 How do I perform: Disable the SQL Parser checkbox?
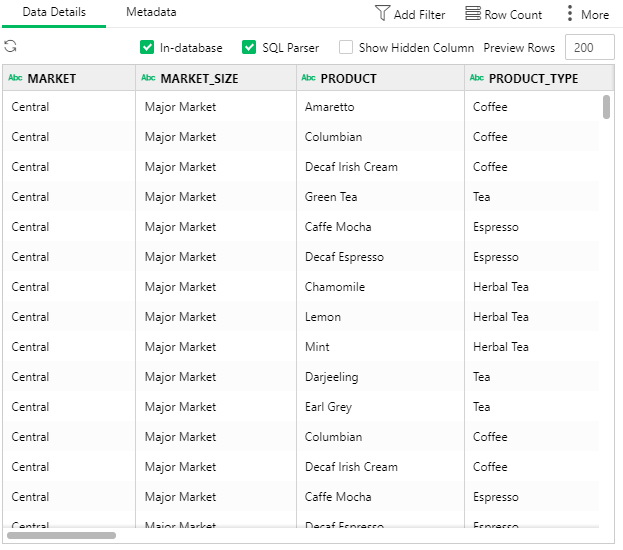[249, 47]
